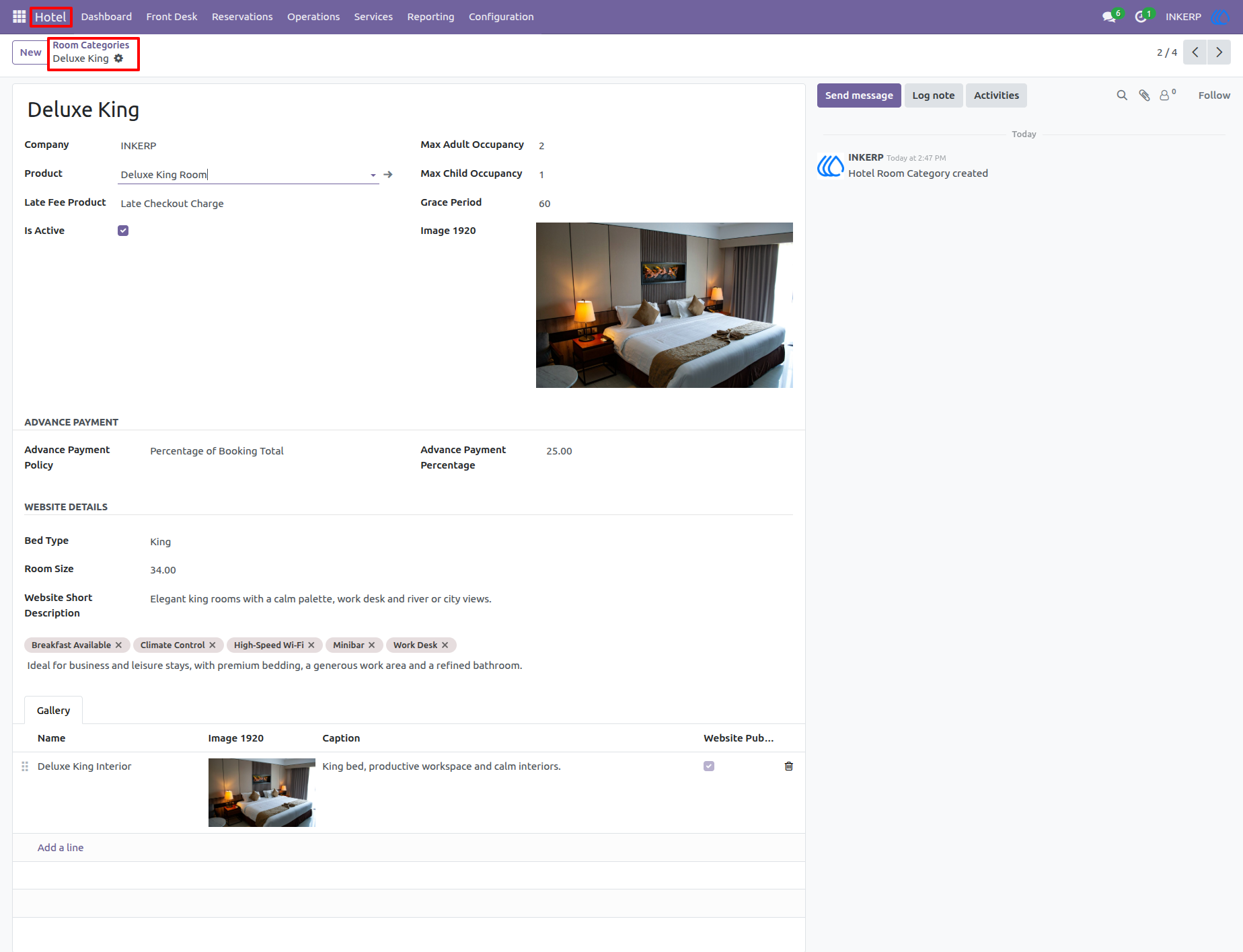Expand the Product dropdown arrow

(373, 175)
